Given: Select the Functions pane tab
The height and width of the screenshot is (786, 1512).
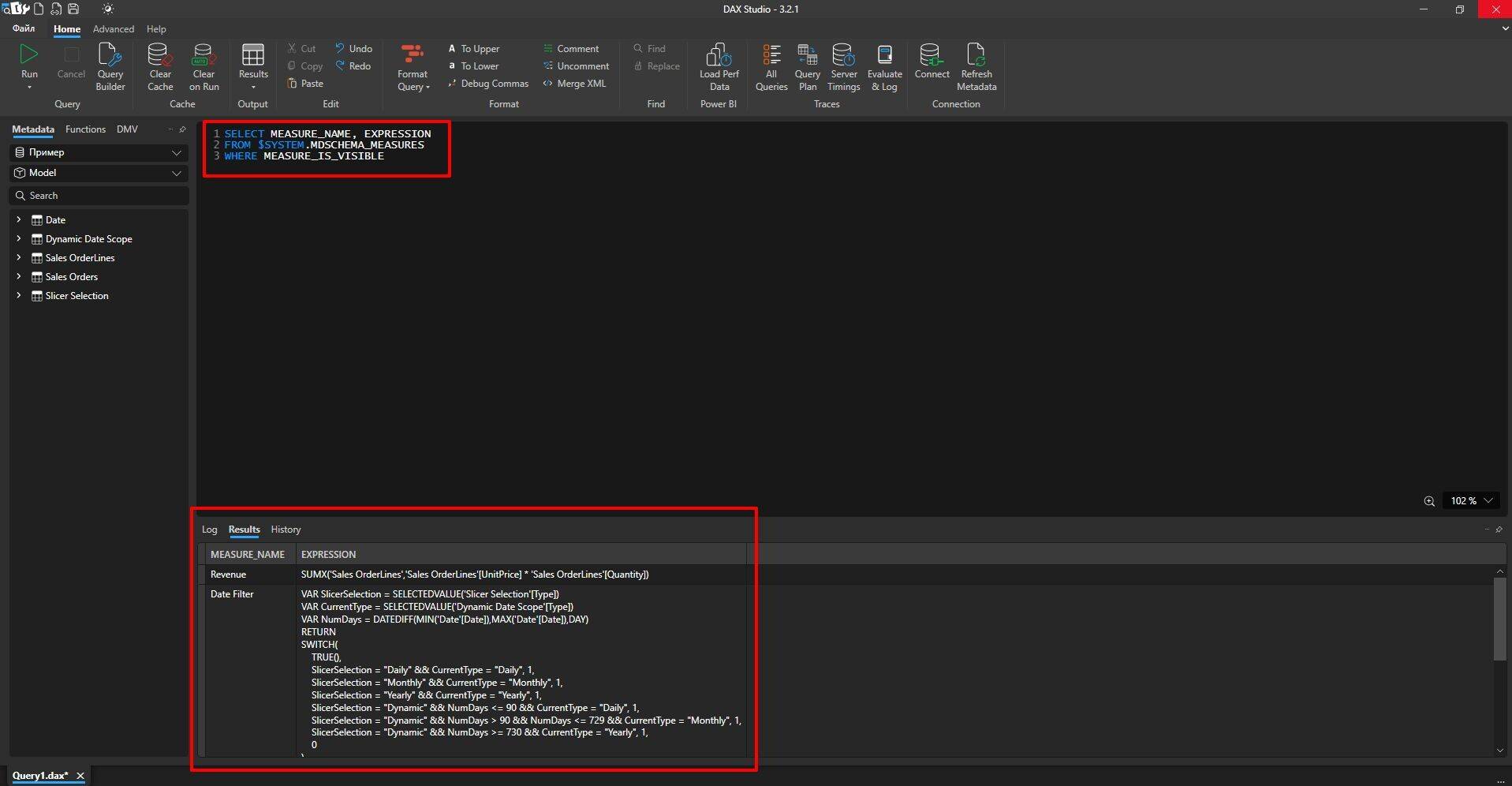Looking at the screenshot, I should click(x=85, y=129).
